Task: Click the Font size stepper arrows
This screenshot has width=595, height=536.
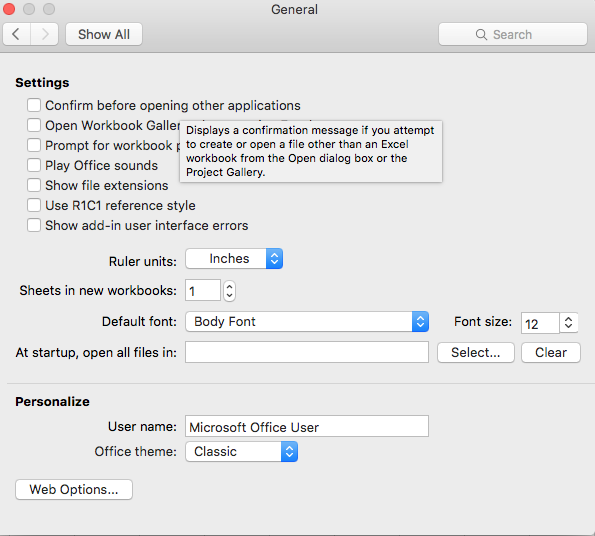Action: (x=568, y=323)
